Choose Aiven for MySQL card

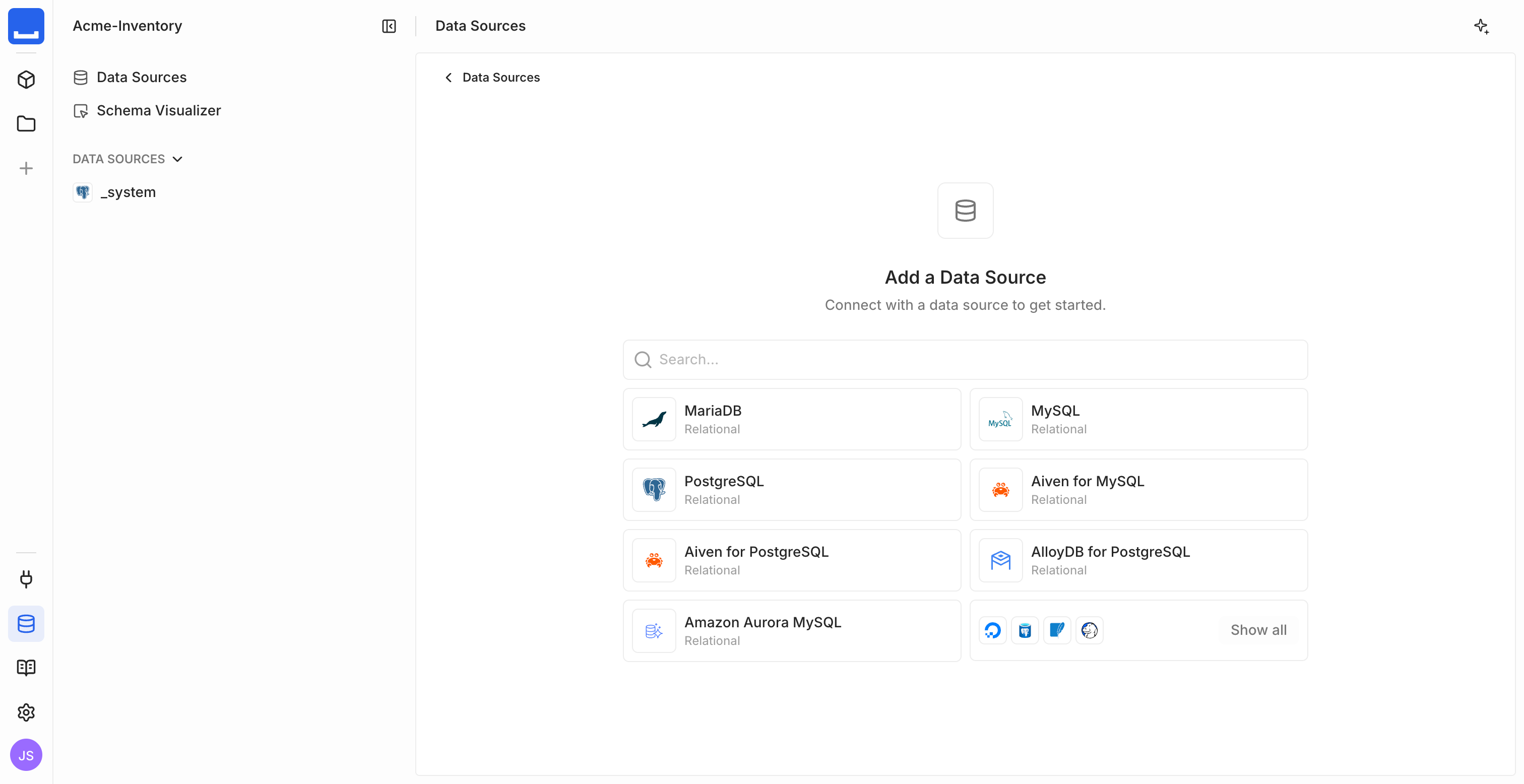pos(1138,489)
